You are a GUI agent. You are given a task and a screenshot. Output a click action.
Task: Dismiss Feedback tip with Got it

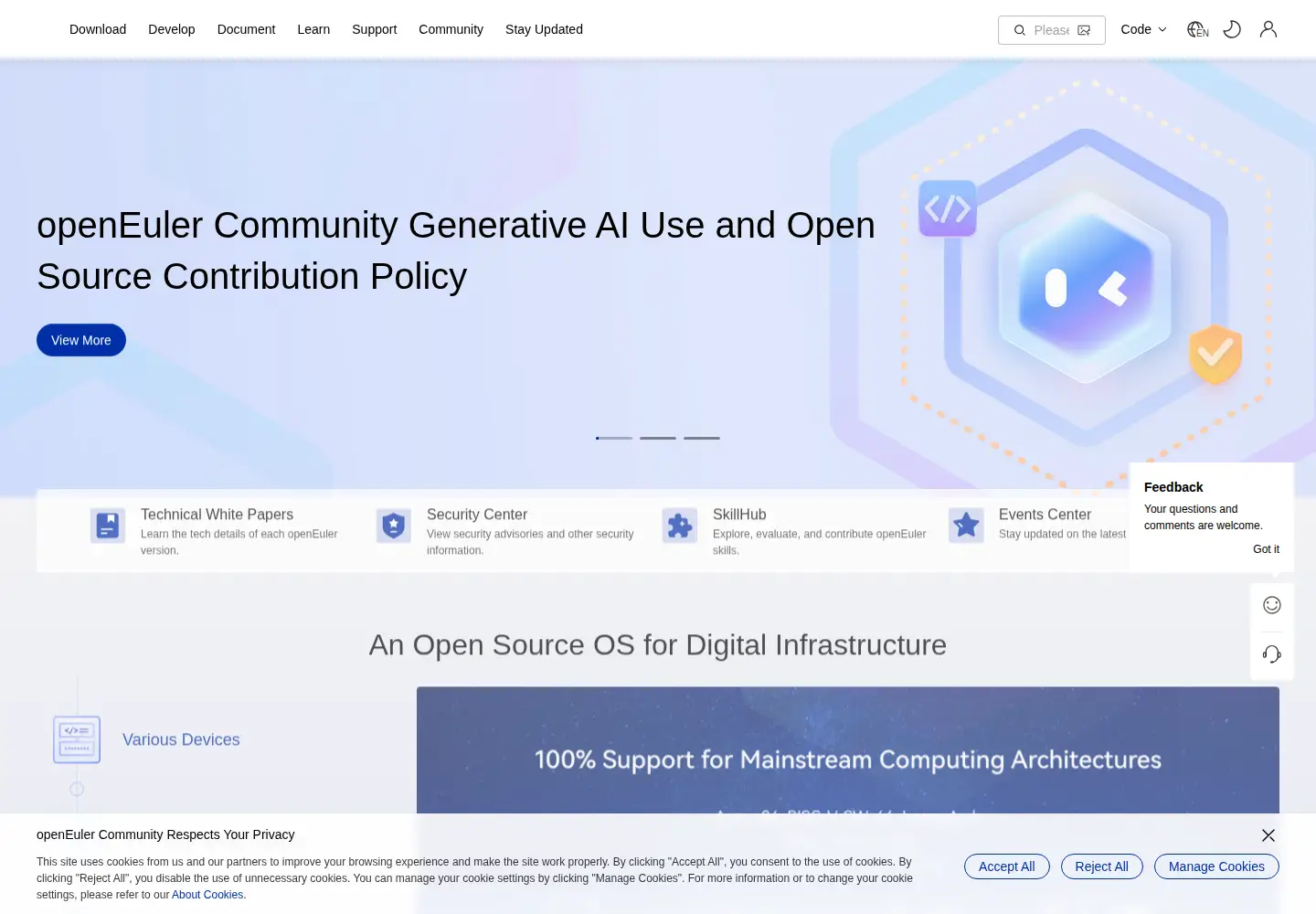click(x=1266, y=549)
